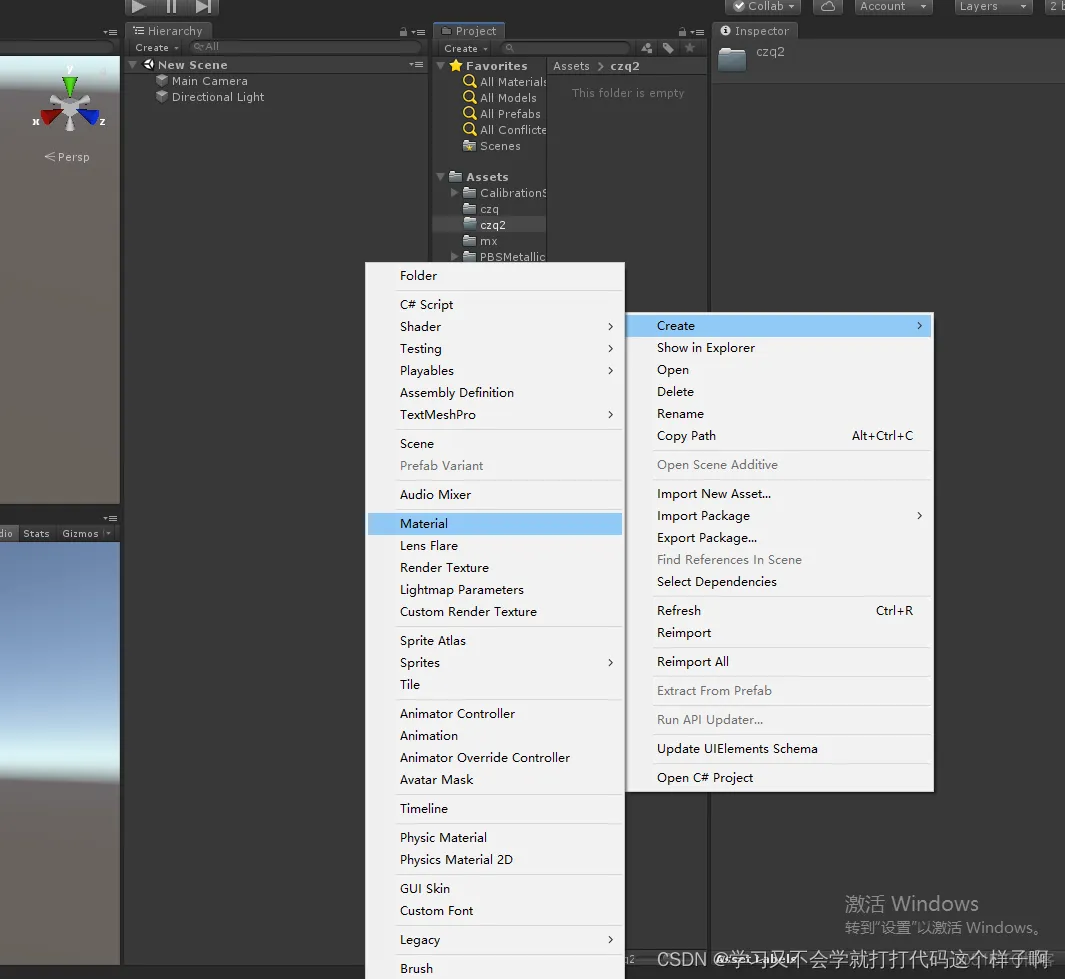Click the Create button in the Project panel
1065x979 pixels.
(x=463, y=48)
